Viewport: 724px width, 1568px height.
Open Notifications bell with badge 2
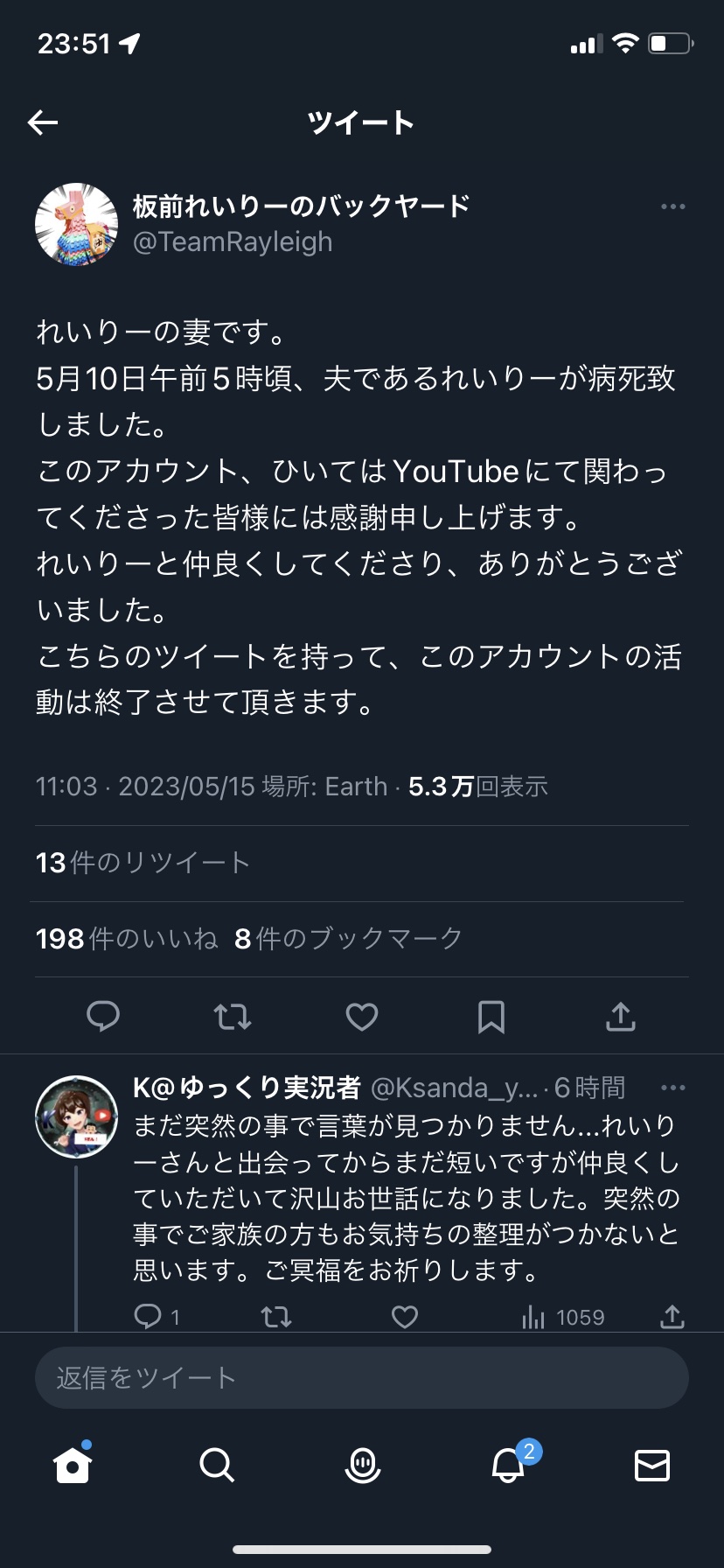click(508, 1465)
